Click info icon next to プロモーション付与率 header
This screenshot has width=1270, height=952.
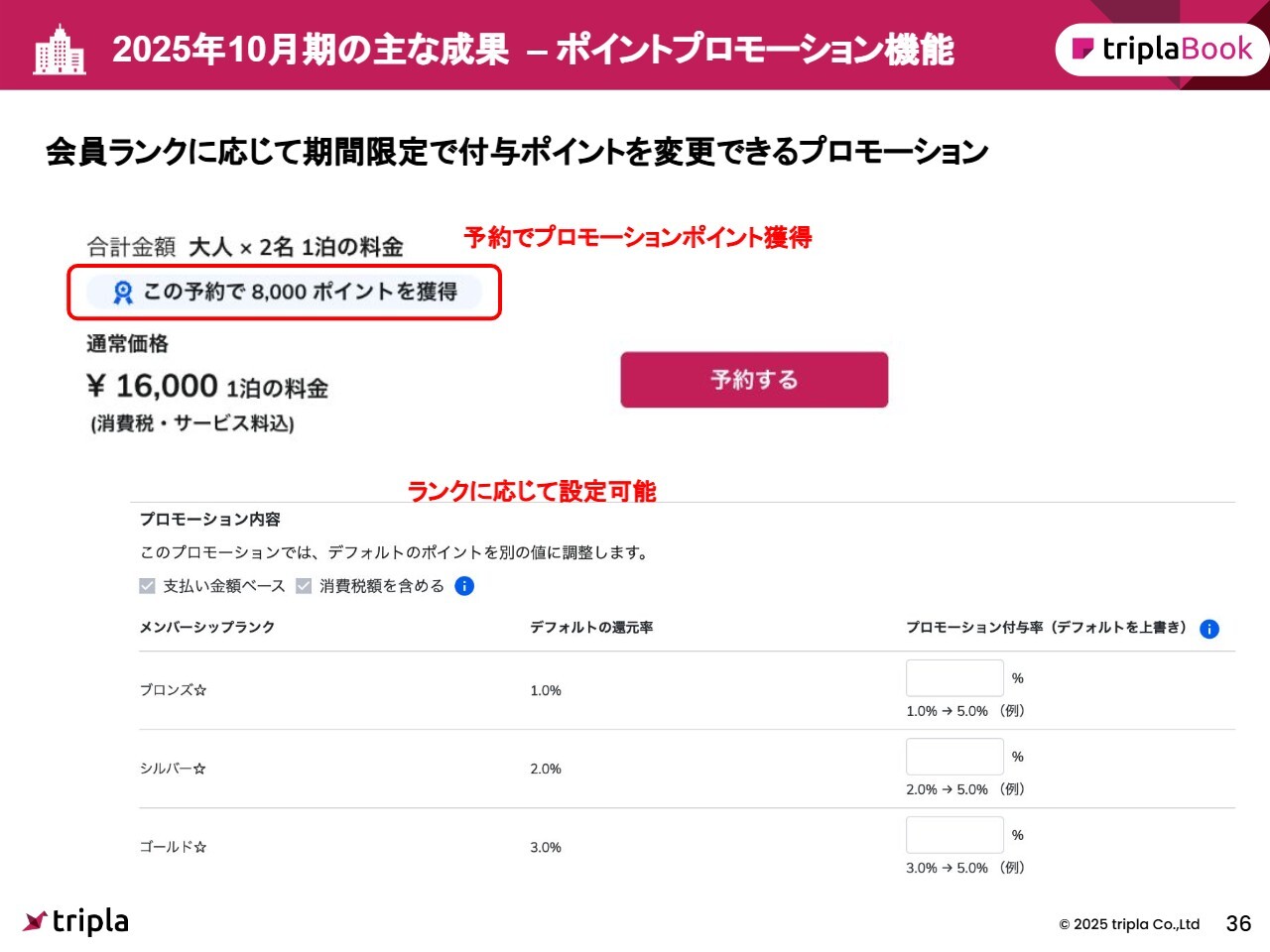tap(1209, 629)
